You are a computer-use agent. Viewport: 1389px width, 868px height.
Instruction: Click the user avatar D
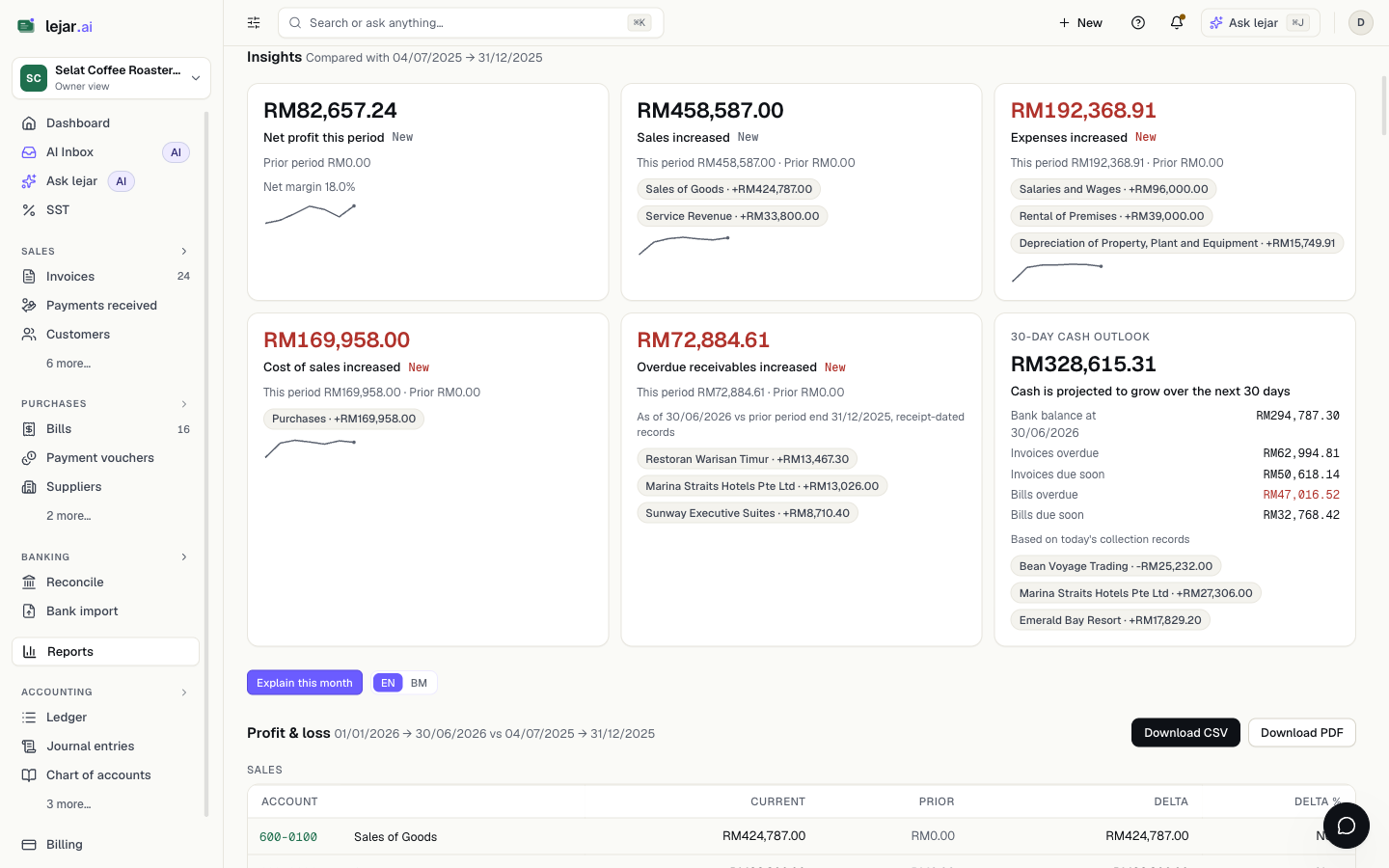[x=1361, y=22]
